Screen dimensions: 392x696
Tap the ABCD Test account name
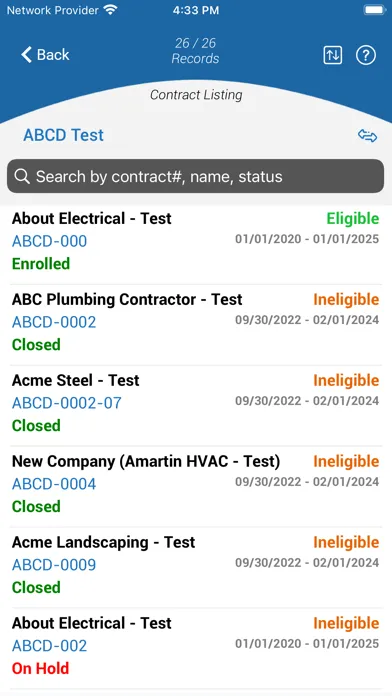63,135
